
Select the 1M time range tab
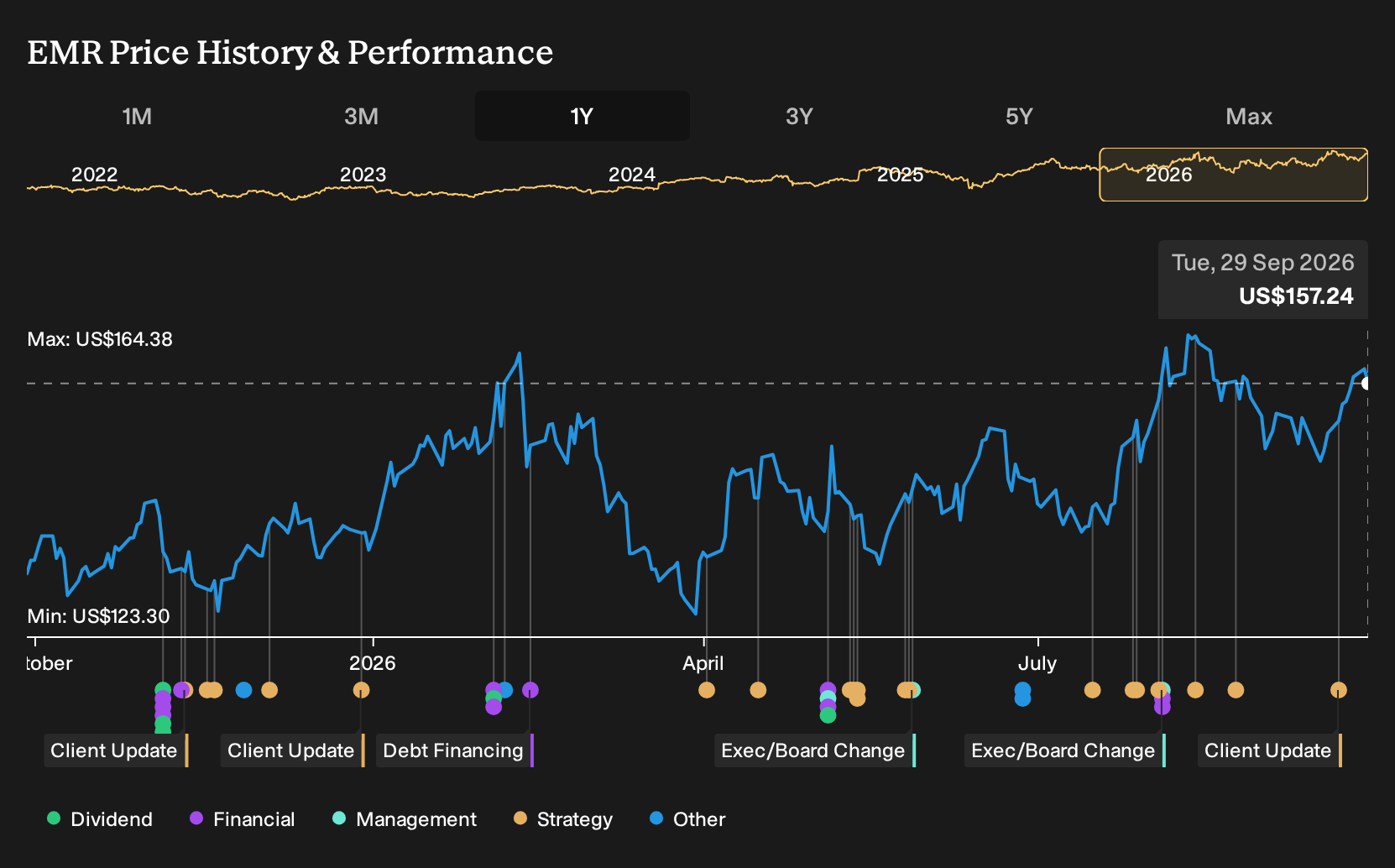137,116
